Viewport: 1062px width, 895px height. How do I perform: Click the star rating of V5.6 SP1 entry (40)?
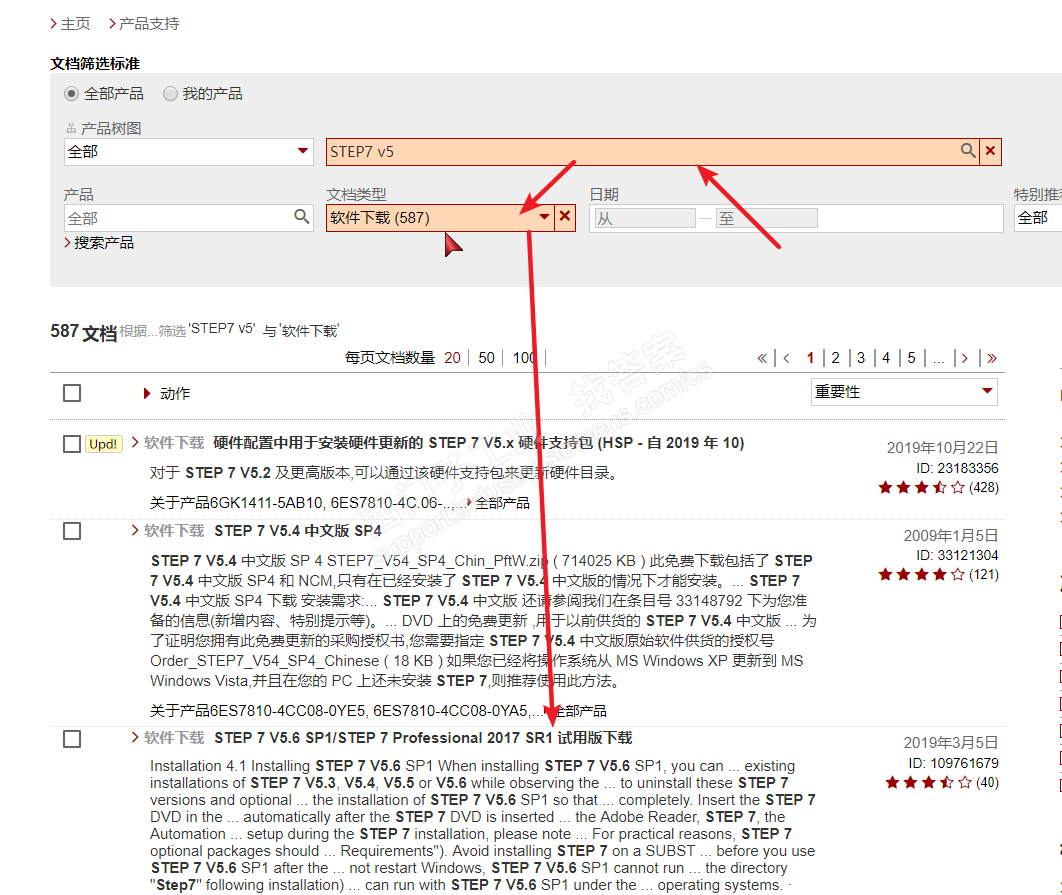click(929, 783)
